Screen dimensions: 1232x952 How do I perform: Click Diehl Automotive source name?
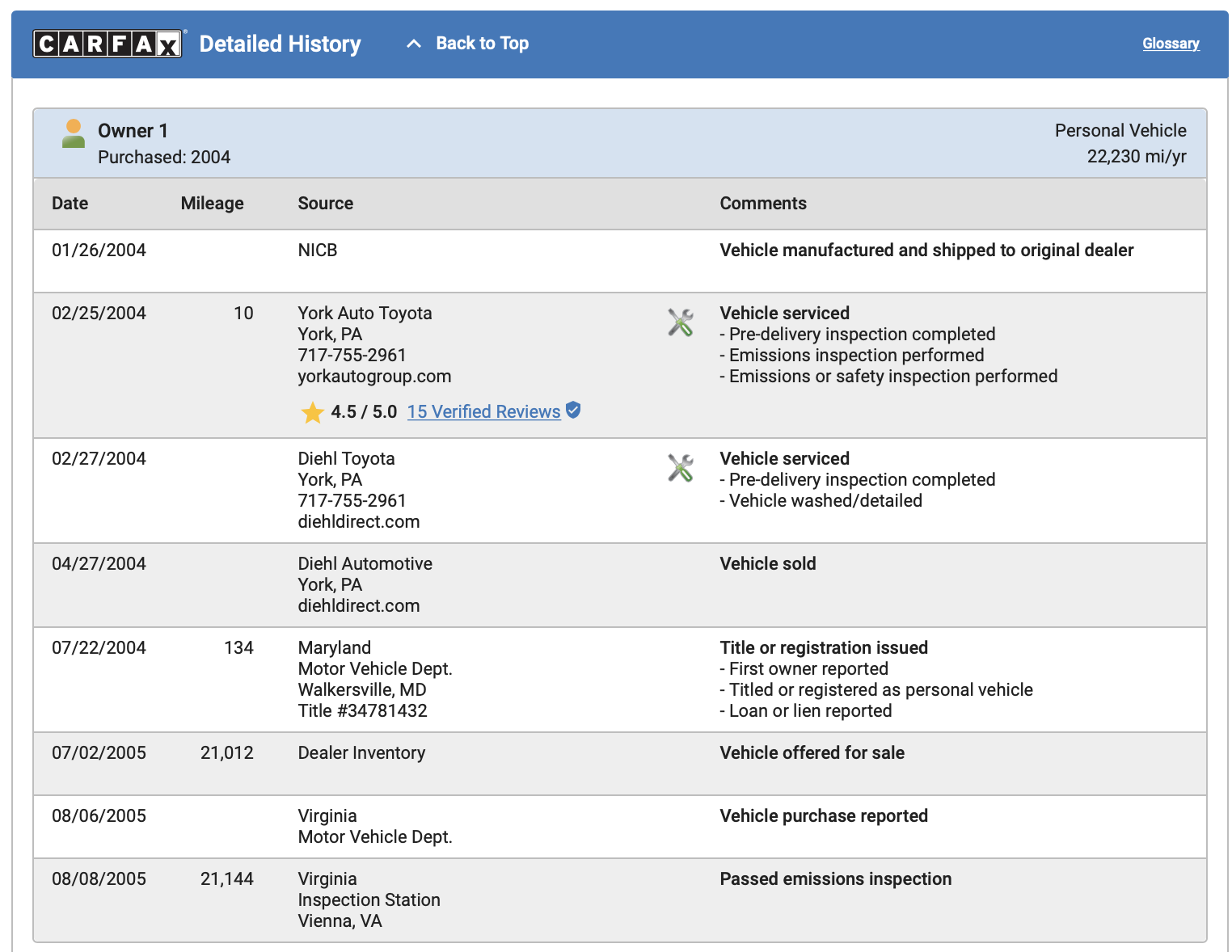(x=365, y=564)
